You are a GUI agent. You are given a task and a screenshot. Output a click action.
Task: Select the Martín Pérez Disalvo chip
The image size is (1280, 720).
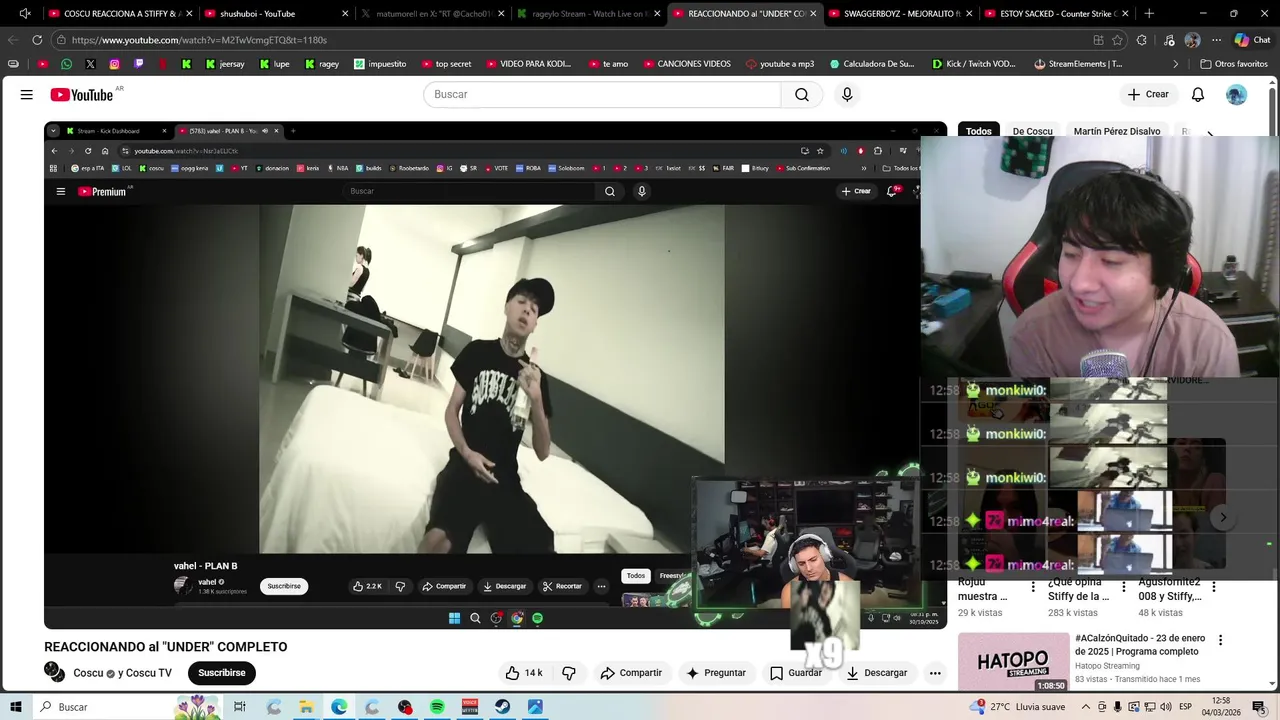1117,131
